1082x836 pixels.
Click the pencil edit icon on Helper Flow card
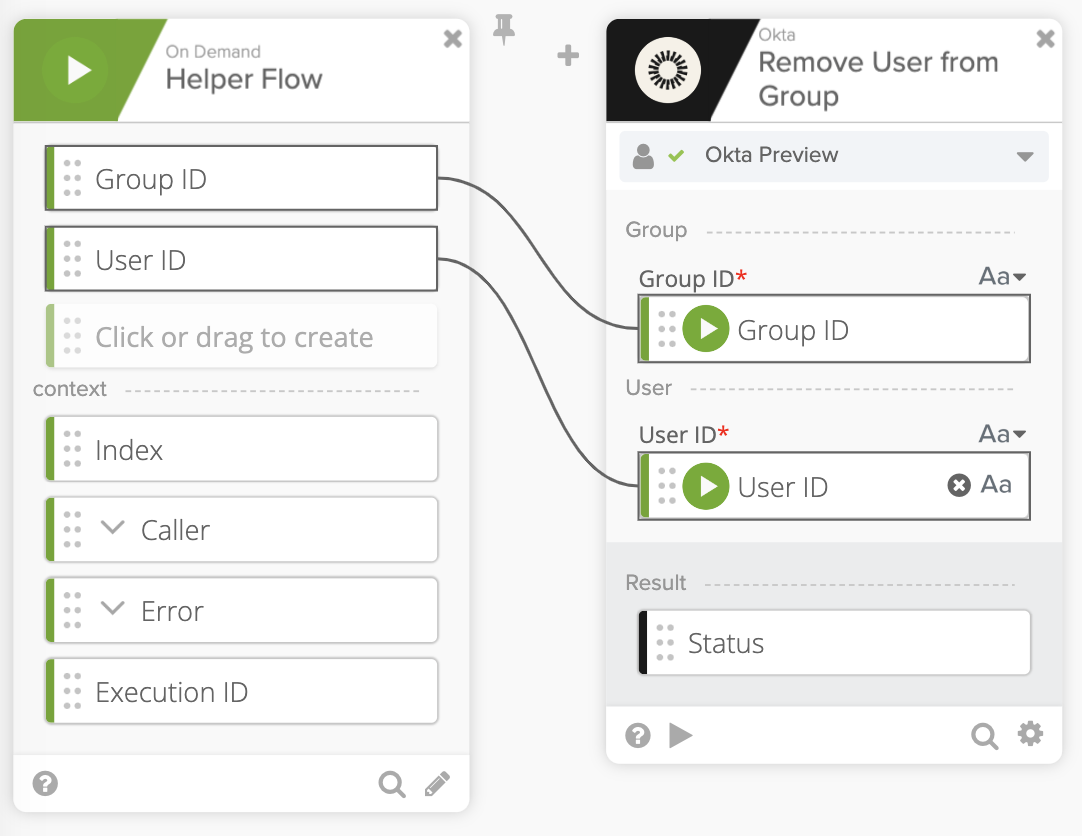point(437,784)
